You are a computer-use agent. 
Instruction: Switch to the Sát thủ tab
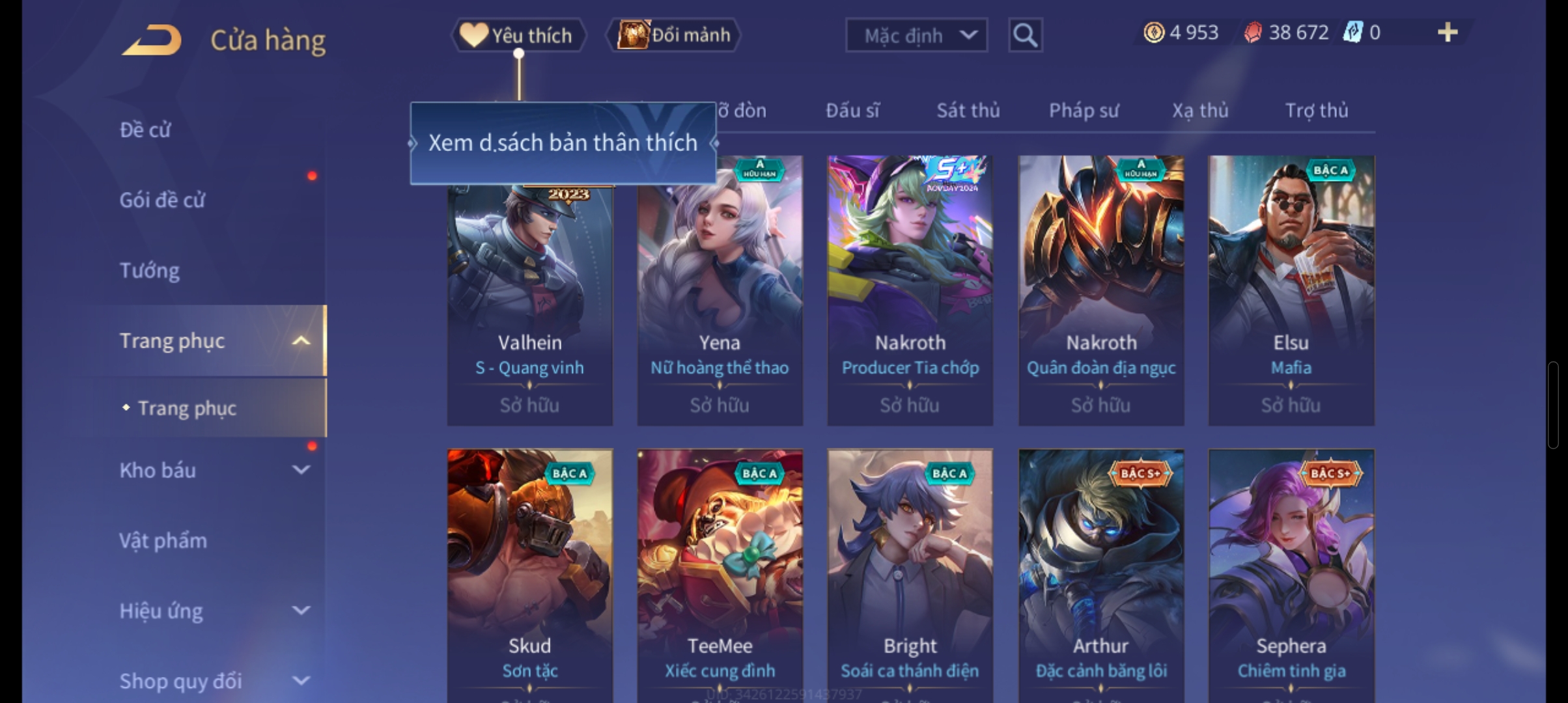pyautogui.click(x=968, y=111)
